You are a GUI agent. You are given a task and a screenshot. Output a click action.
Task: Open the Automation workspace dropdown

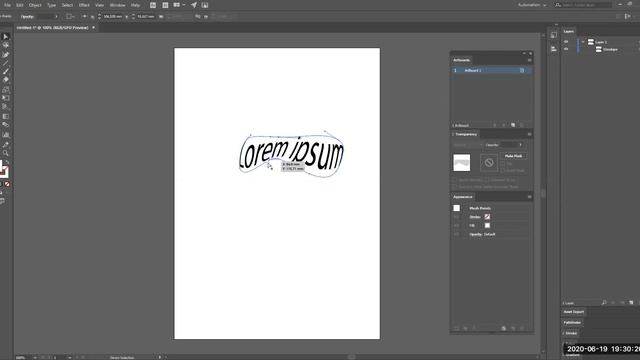(532, 5)
